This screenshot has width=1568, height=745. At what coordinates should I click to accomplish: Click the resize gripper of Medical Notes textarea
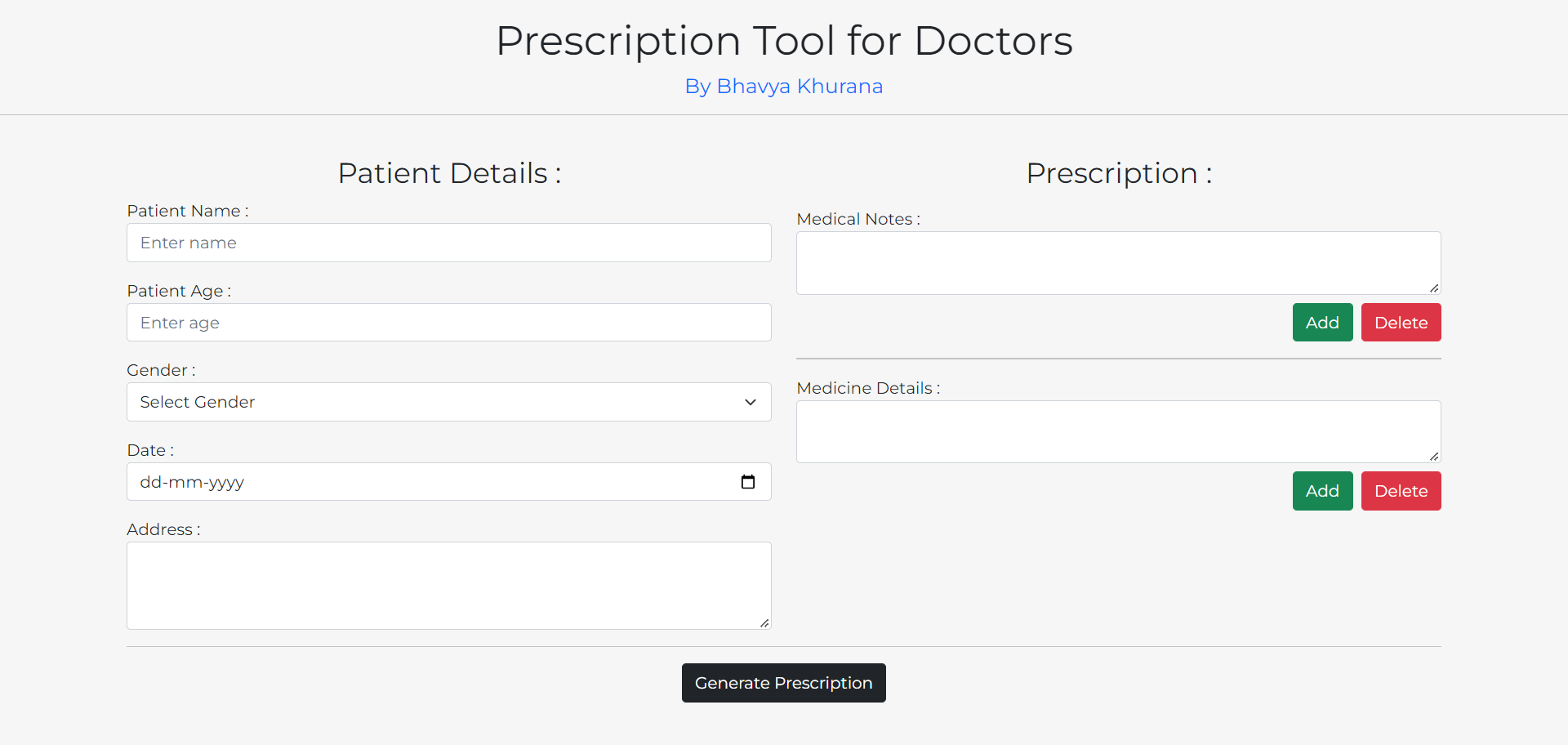tap(1435, 288)
